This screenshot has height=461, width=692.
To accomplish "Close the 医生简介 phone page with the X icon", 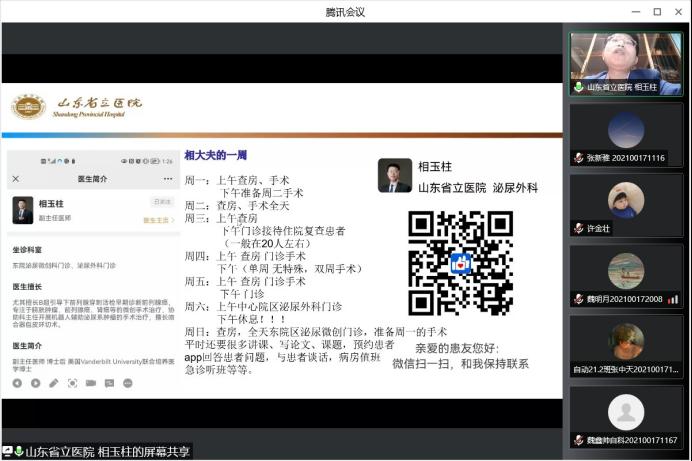I will (16, 179).
